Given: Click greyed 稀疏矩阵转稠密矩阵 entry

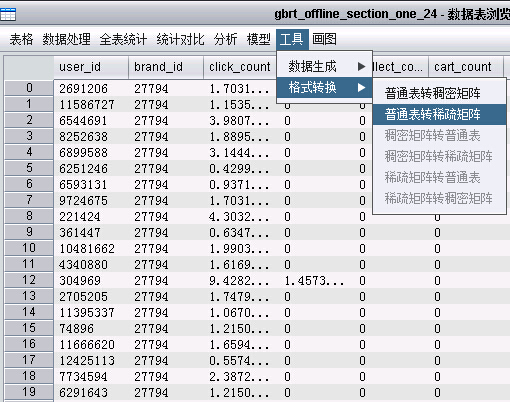Looking at the screenshot, I should pyautogui.click(x=439, y=198).
